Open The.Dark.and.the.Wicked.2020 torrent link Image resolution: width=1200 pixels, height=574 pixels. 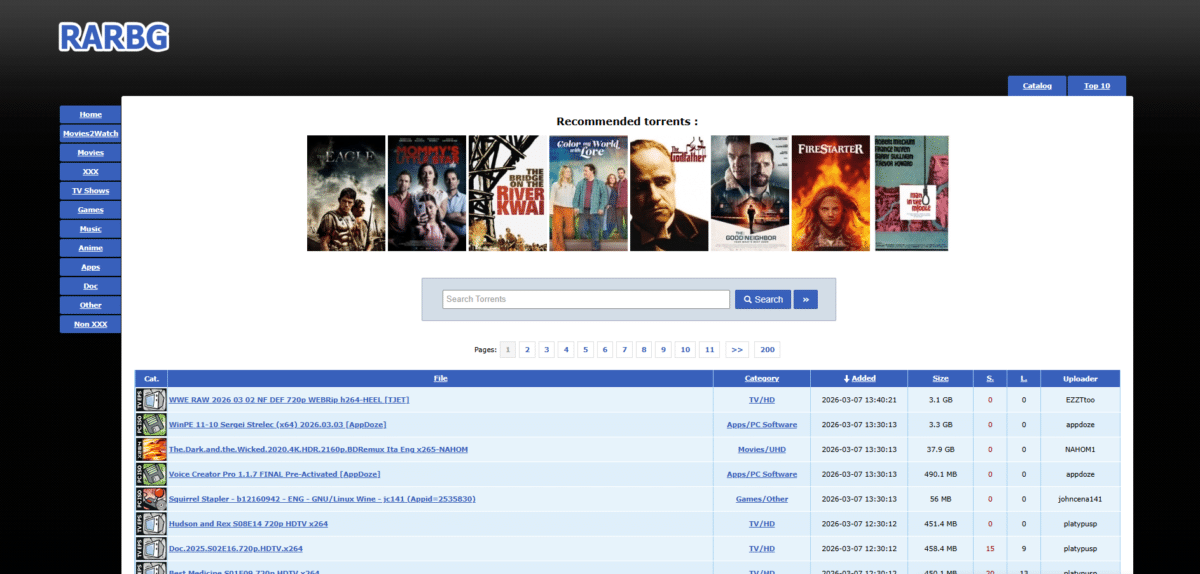(x=318, y=449)
